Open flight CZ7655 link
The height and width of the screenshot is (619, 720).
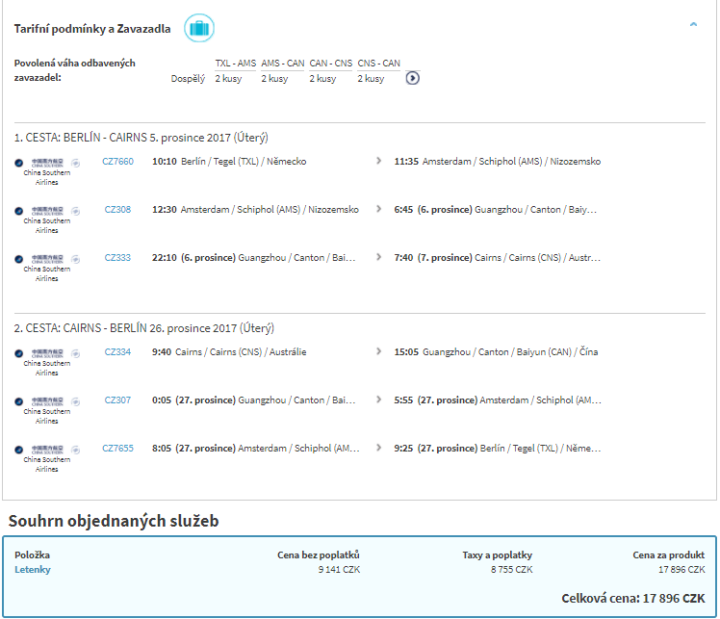tap(117, 448)
